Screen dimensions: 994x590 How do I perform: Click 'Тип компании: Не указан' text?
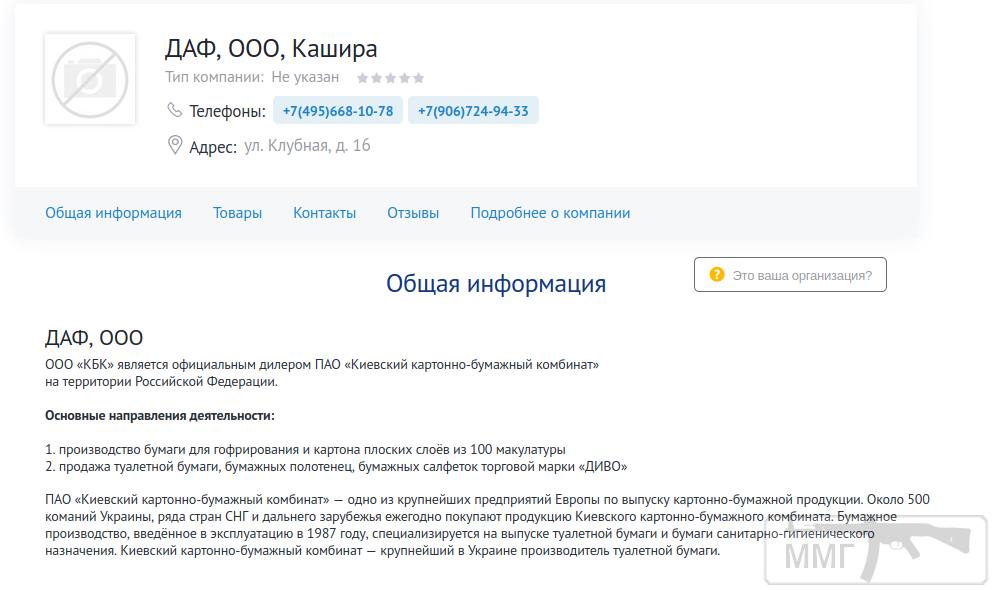click(252, 77)
